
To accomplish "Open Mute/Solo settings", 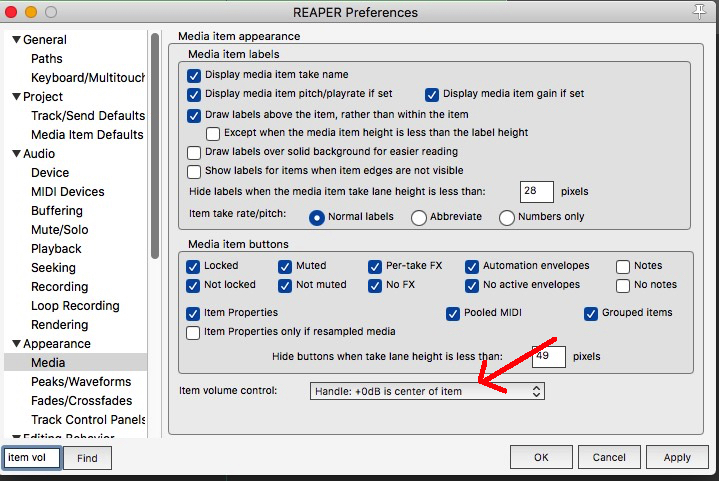I will 60,230.
